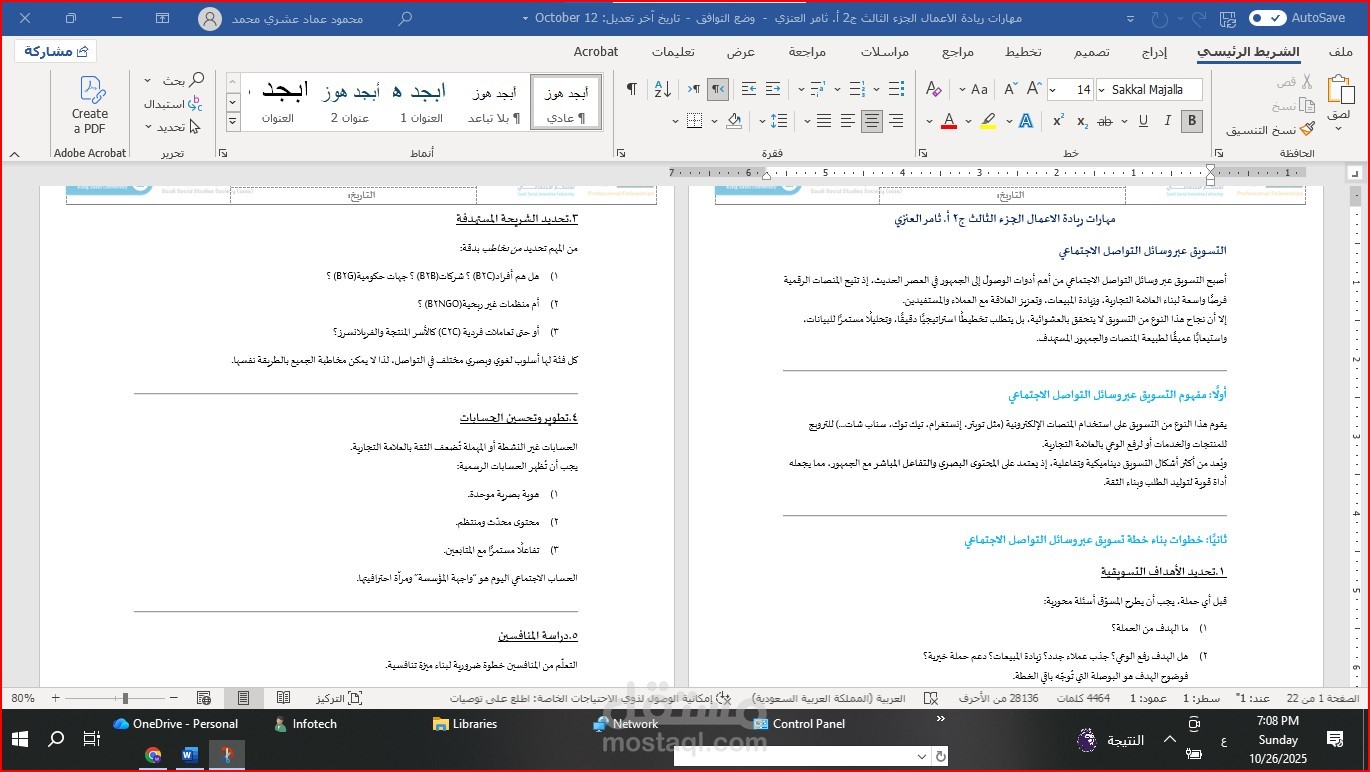Toggle show paragraph marks
This screenshot has height=772, width=1370.
point(631,89)
